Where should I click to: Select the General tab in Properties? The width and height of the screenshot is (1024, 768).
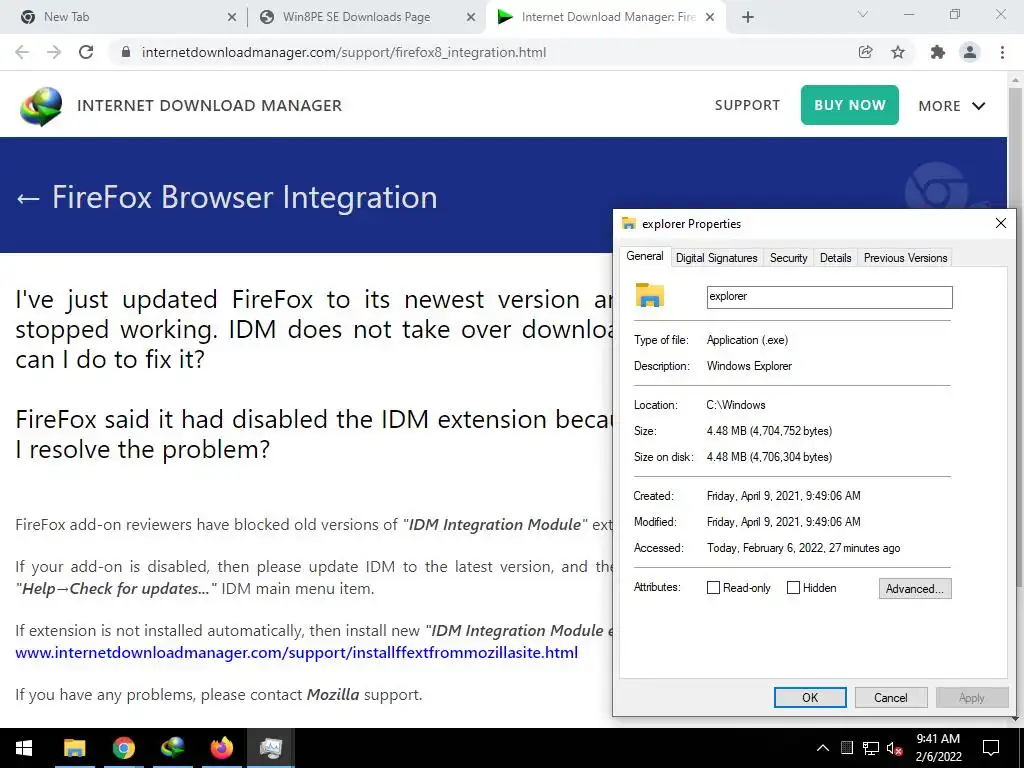click(645, 256)
